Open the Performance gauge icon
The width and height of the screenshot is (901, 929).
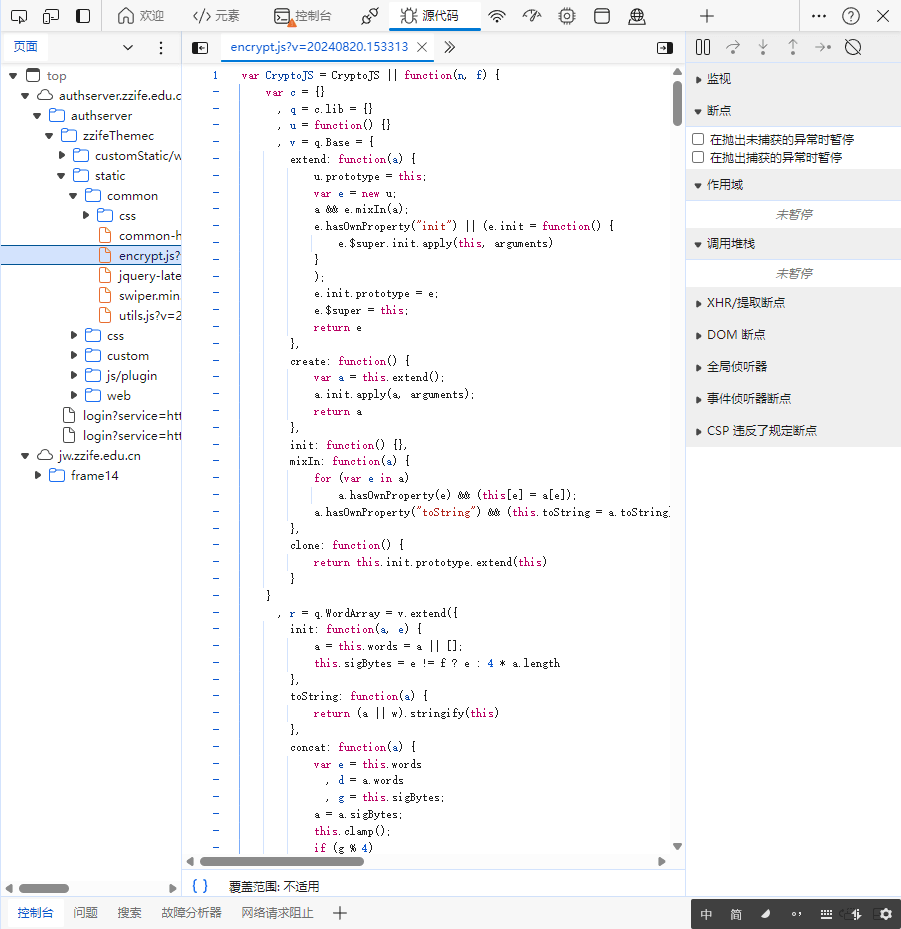pos(532,16)
